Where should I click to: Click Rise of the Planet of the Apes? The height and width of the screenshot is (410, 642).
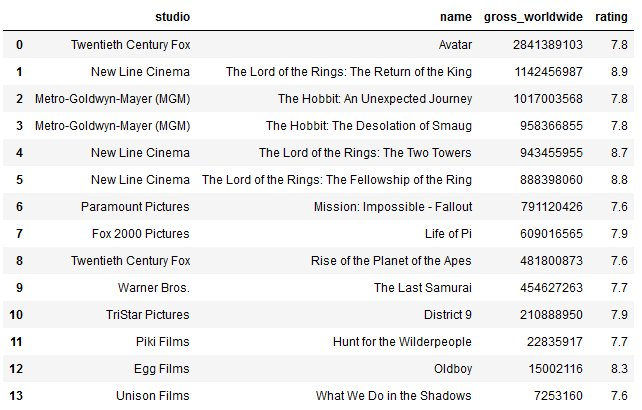(x=391, y=261)
